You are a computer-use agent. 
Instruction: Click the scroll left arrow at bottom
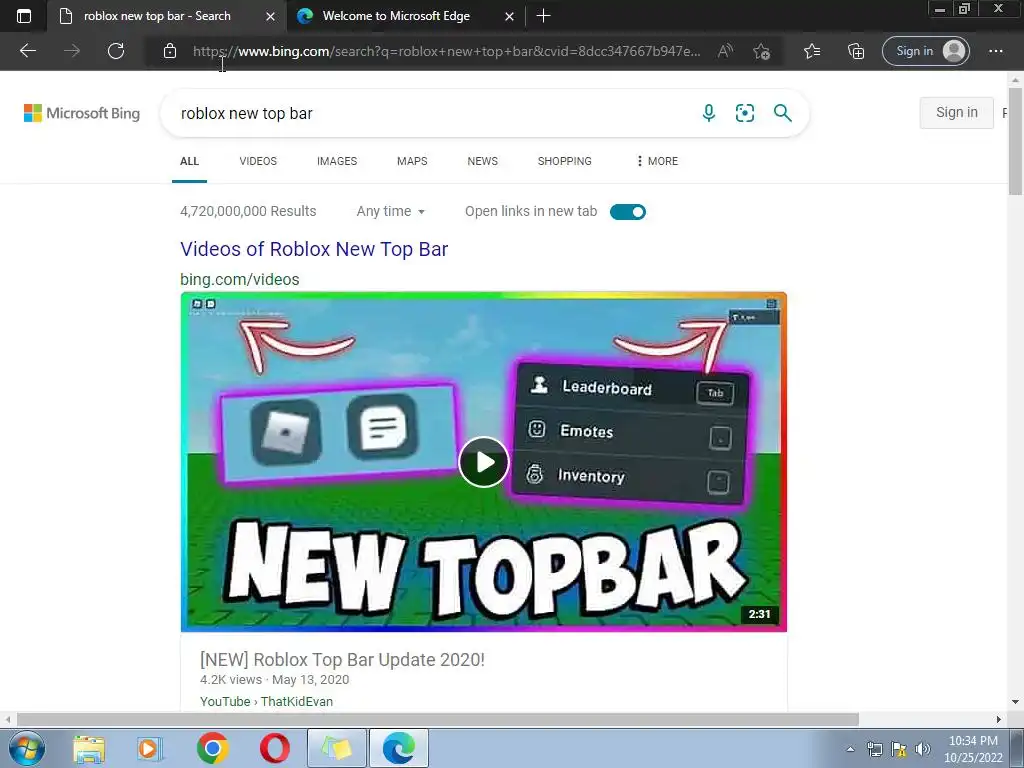coord(7,719)
